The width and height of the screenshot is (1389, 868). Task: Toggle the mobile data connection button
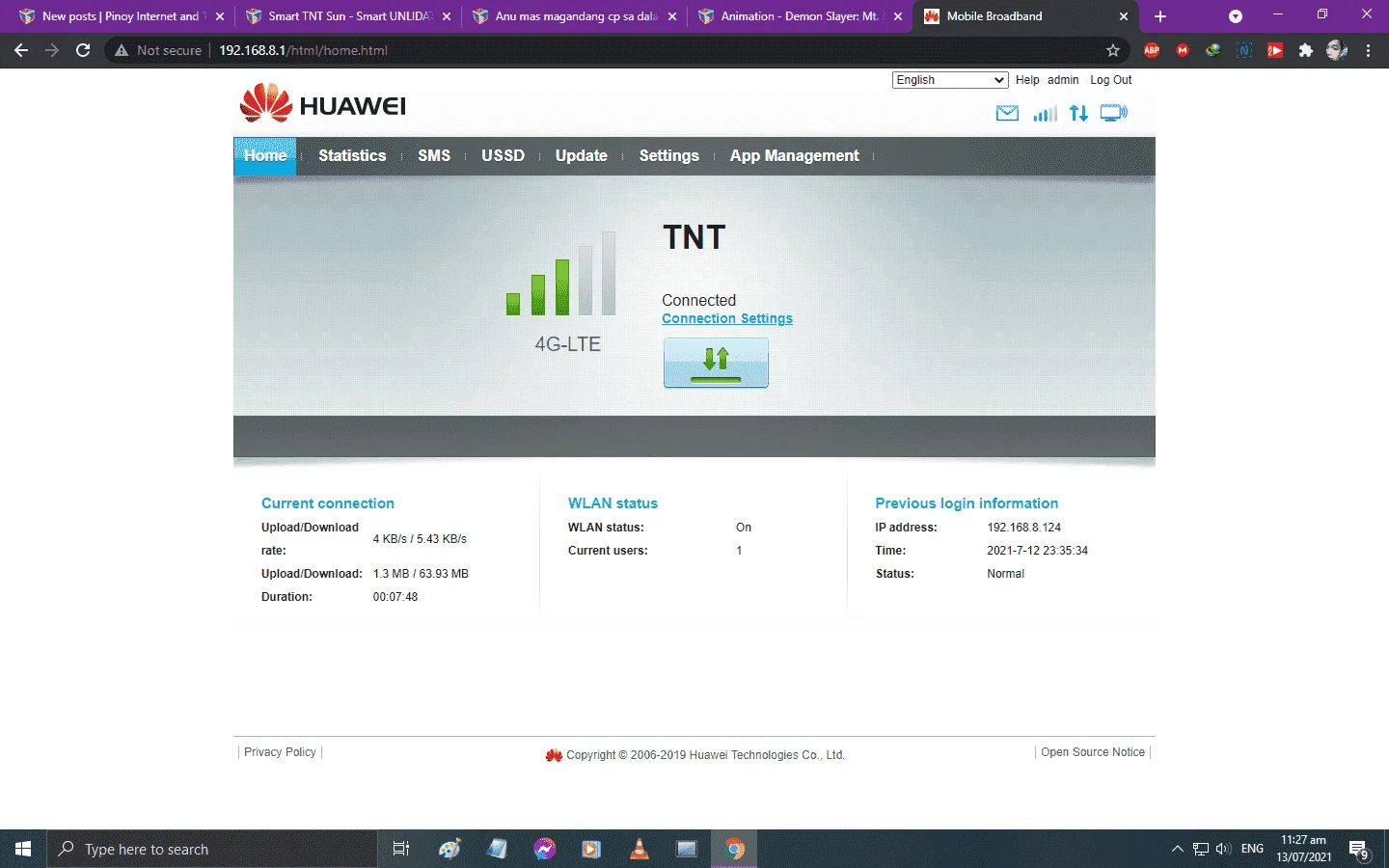[716, 363]
